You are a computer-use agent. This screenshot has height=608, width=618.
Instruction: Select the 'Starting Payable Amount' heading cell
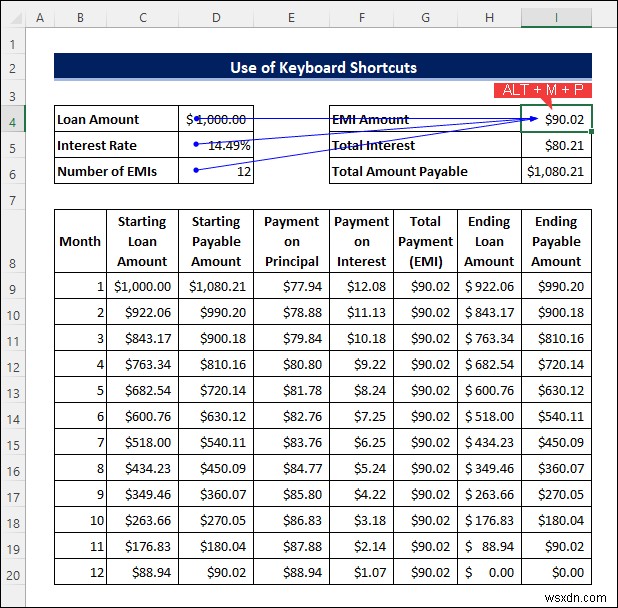pos(216,241)
